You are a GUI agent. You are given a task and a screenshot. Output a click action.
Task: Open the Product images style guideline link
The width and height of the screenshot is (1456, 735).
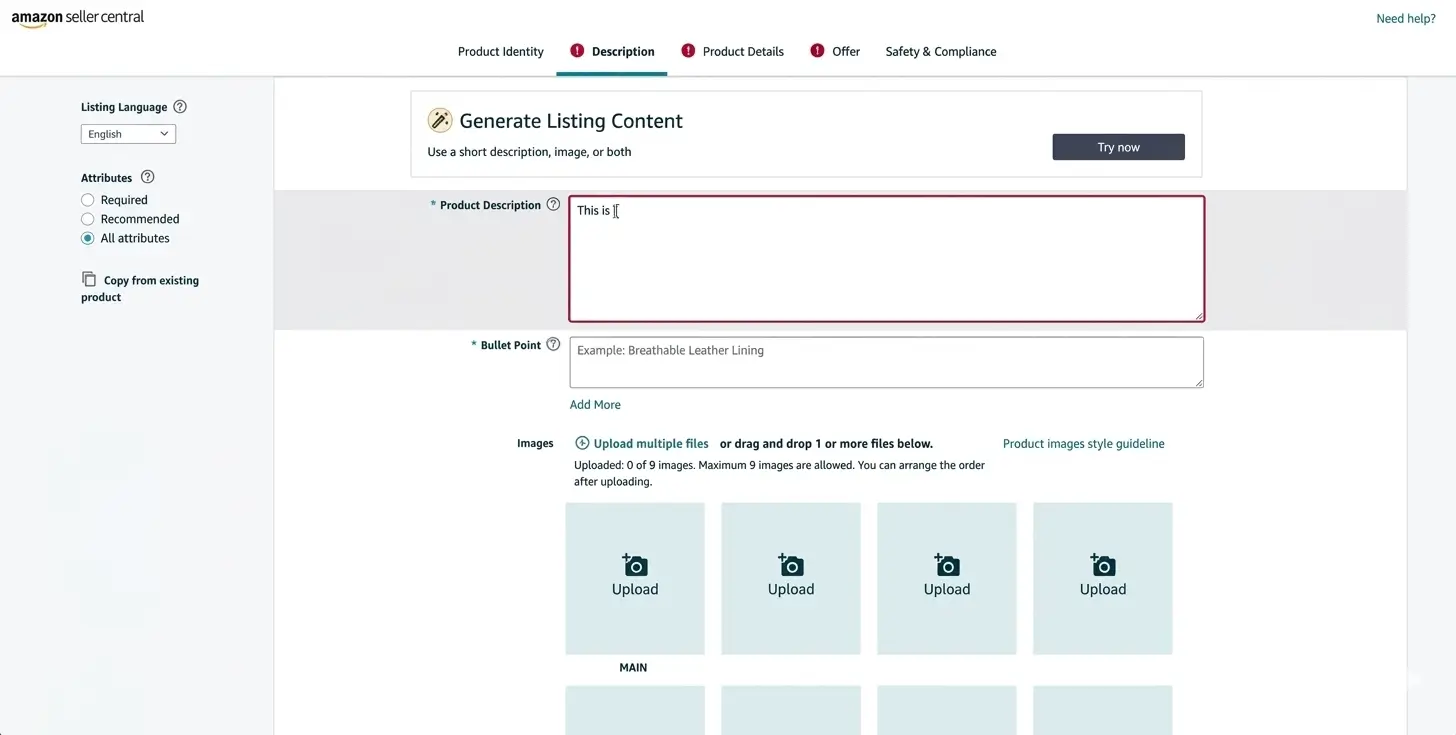[1083, 444]
